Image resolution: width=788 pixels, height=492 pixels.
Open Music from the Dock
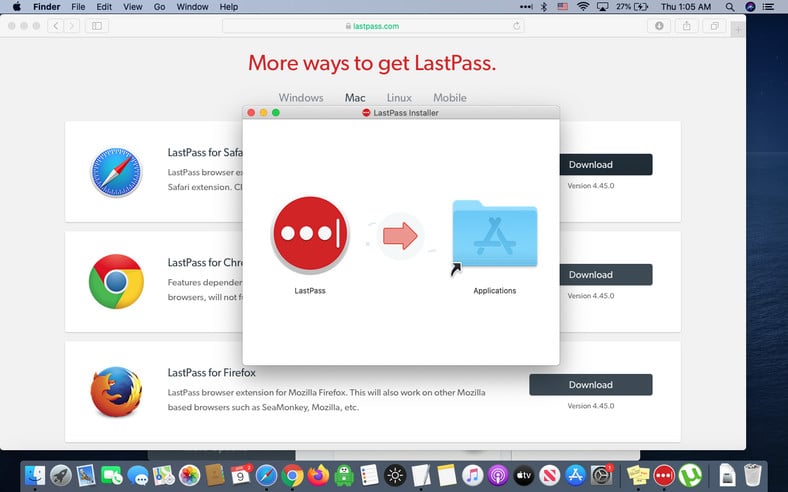(x=472, y=475)
